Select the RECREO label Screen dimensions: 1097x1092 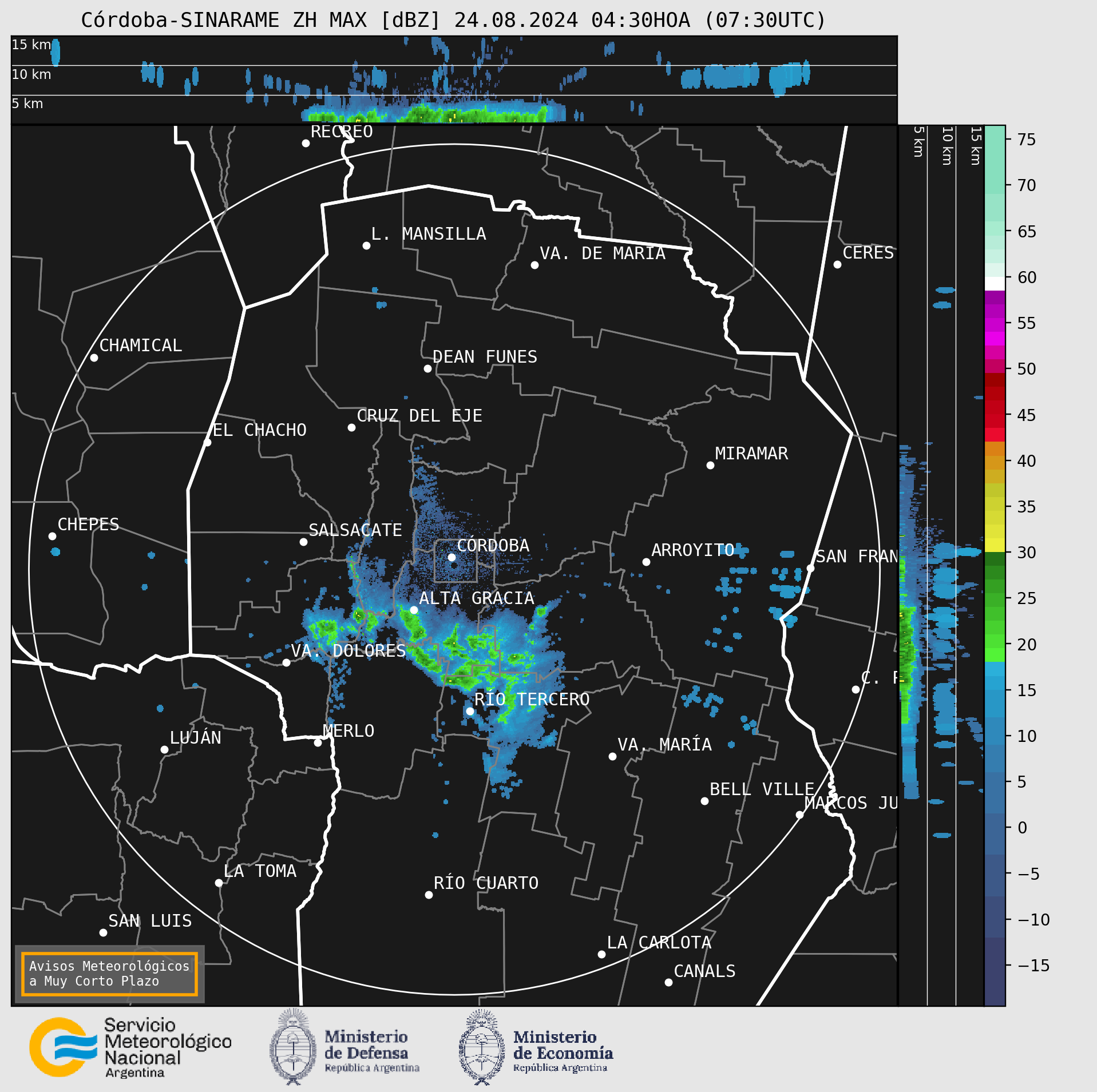click(x=342, y=132)
